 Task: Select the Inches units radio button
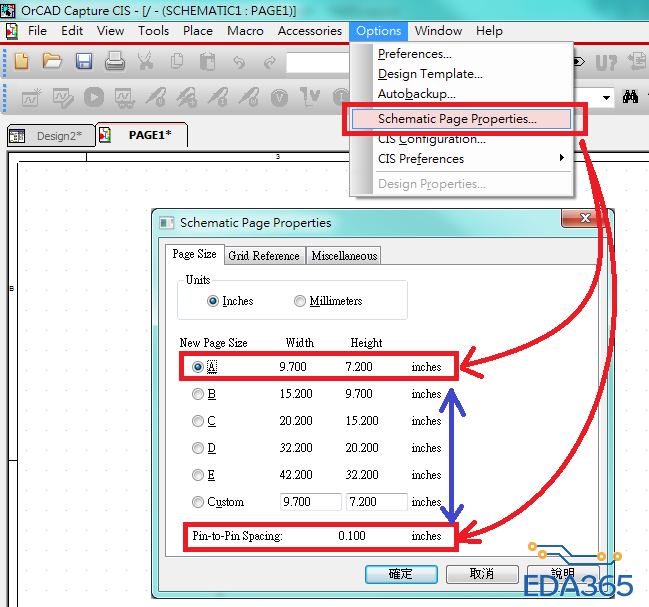tap(213, 301)
